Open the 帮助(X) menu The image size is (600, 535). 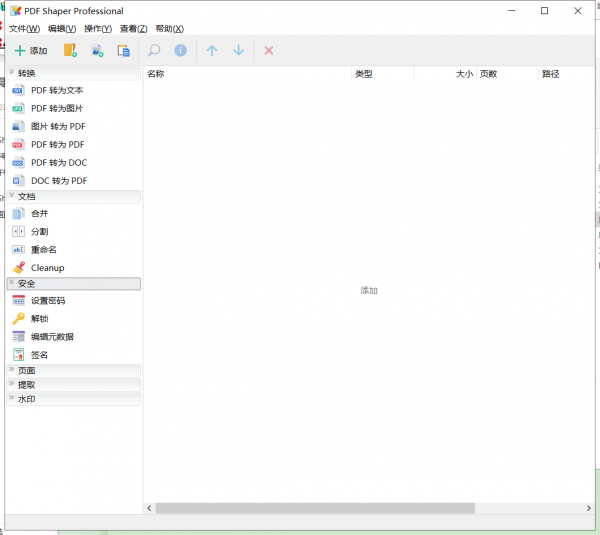coord(170,29)
